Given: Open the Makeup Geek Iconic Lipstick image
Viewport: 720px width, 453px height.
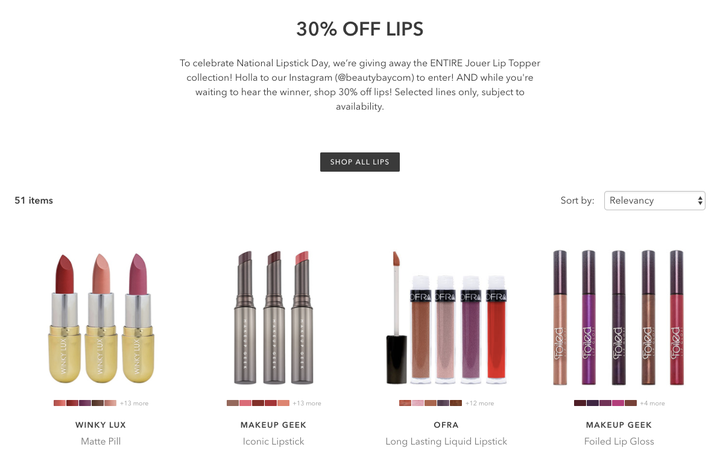Looking at the screenshot, I should 274,317.
